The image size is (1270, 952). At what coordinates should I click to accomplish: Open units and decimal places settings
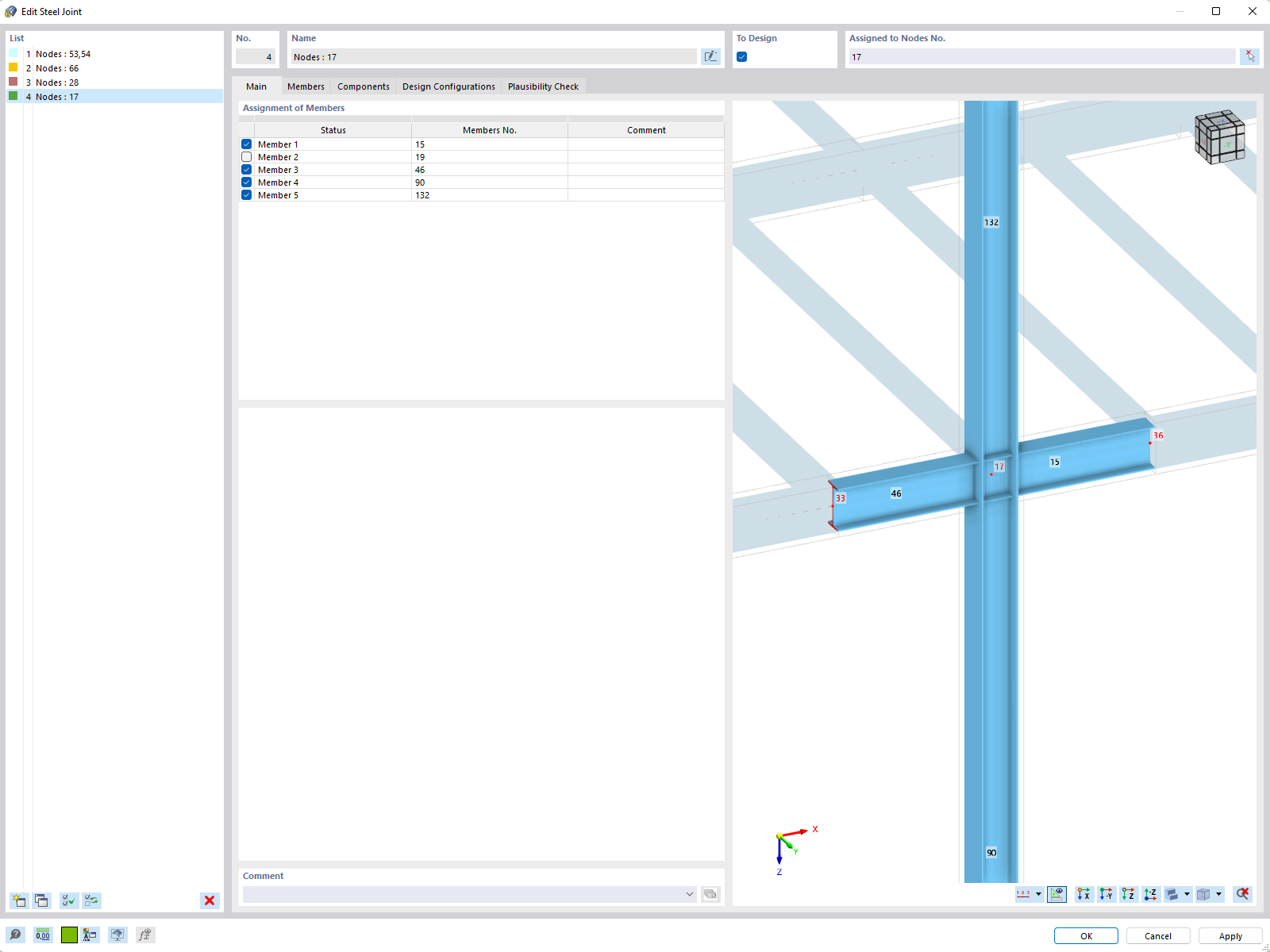coord(43,935)
